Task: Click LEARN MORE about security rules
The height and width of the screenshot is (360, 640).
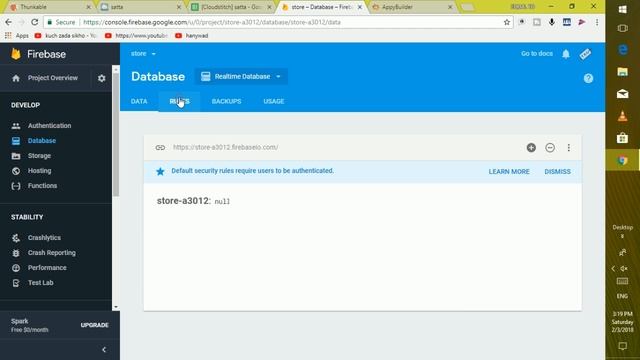Action: coord(509,171)
